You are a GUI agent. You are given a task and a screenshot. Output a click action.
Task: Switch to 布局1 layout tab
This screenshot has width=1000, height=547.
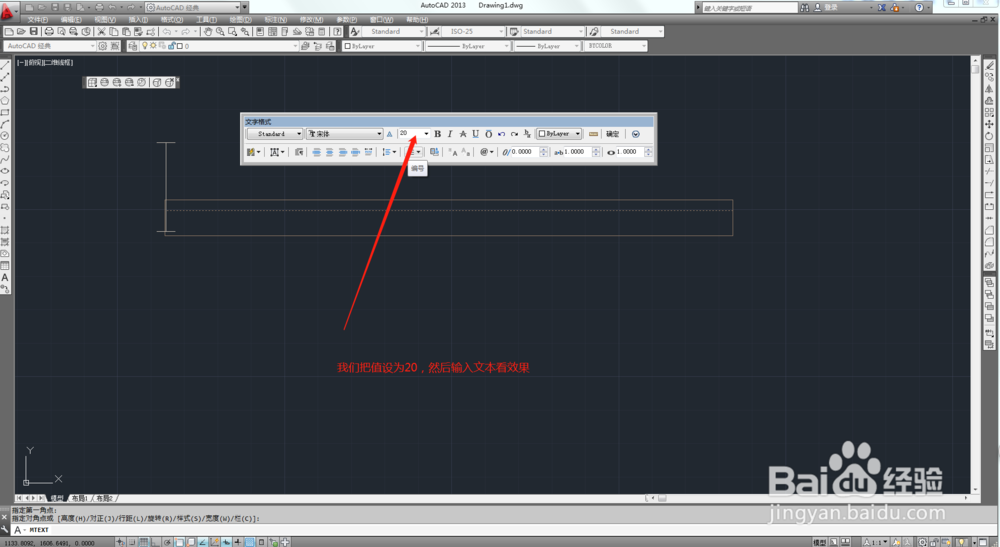[79, 498]
